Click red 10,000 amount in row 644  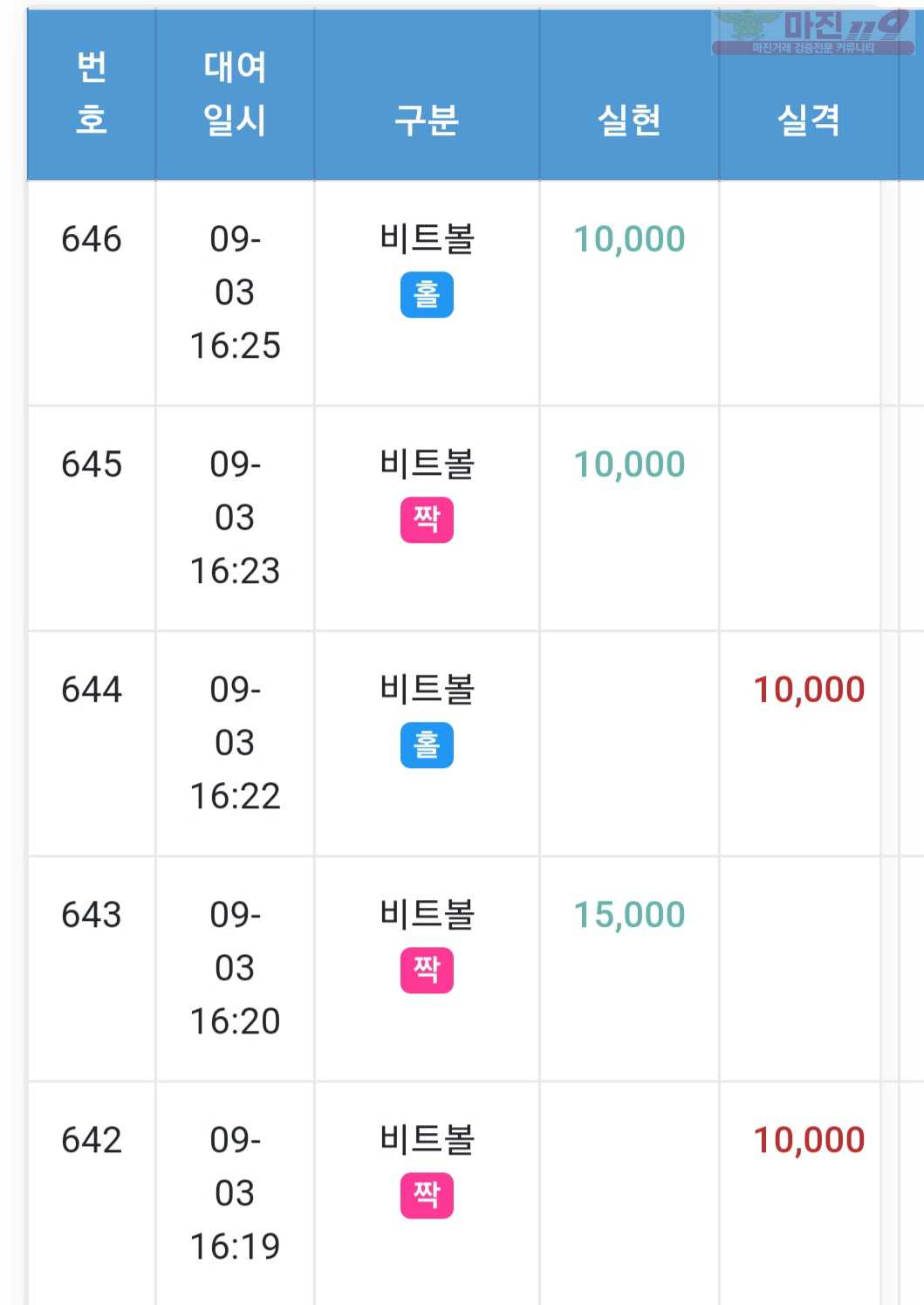coord(809,690)
